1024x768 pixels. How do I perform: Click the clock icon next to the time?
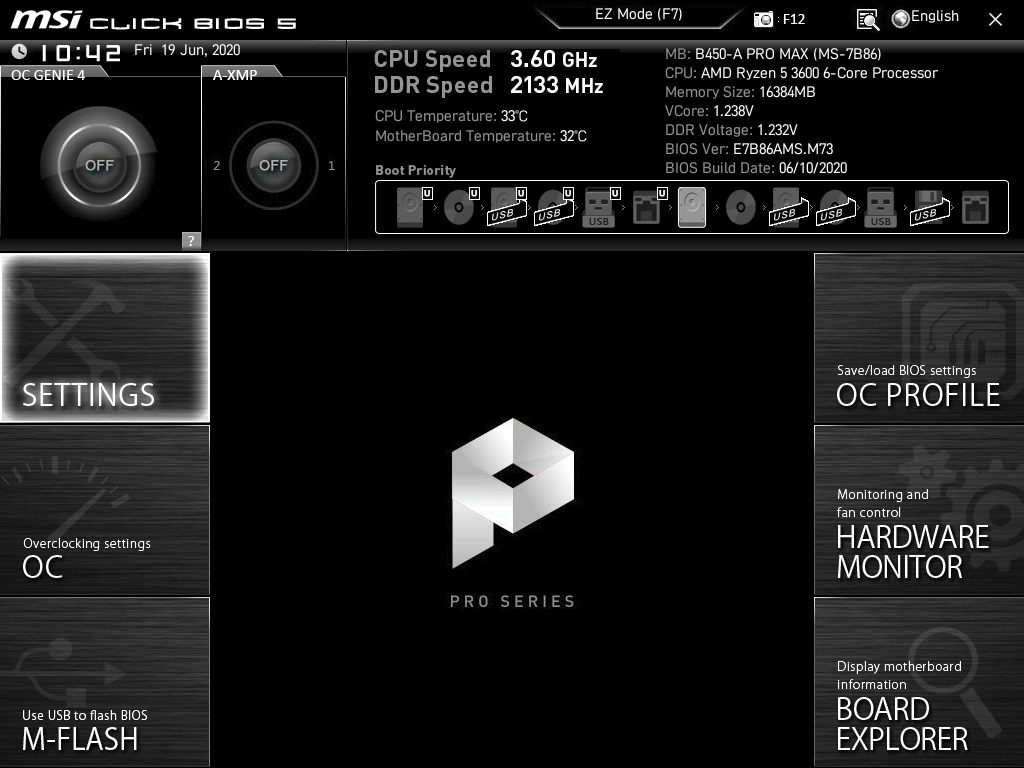[x=19, y=51]
